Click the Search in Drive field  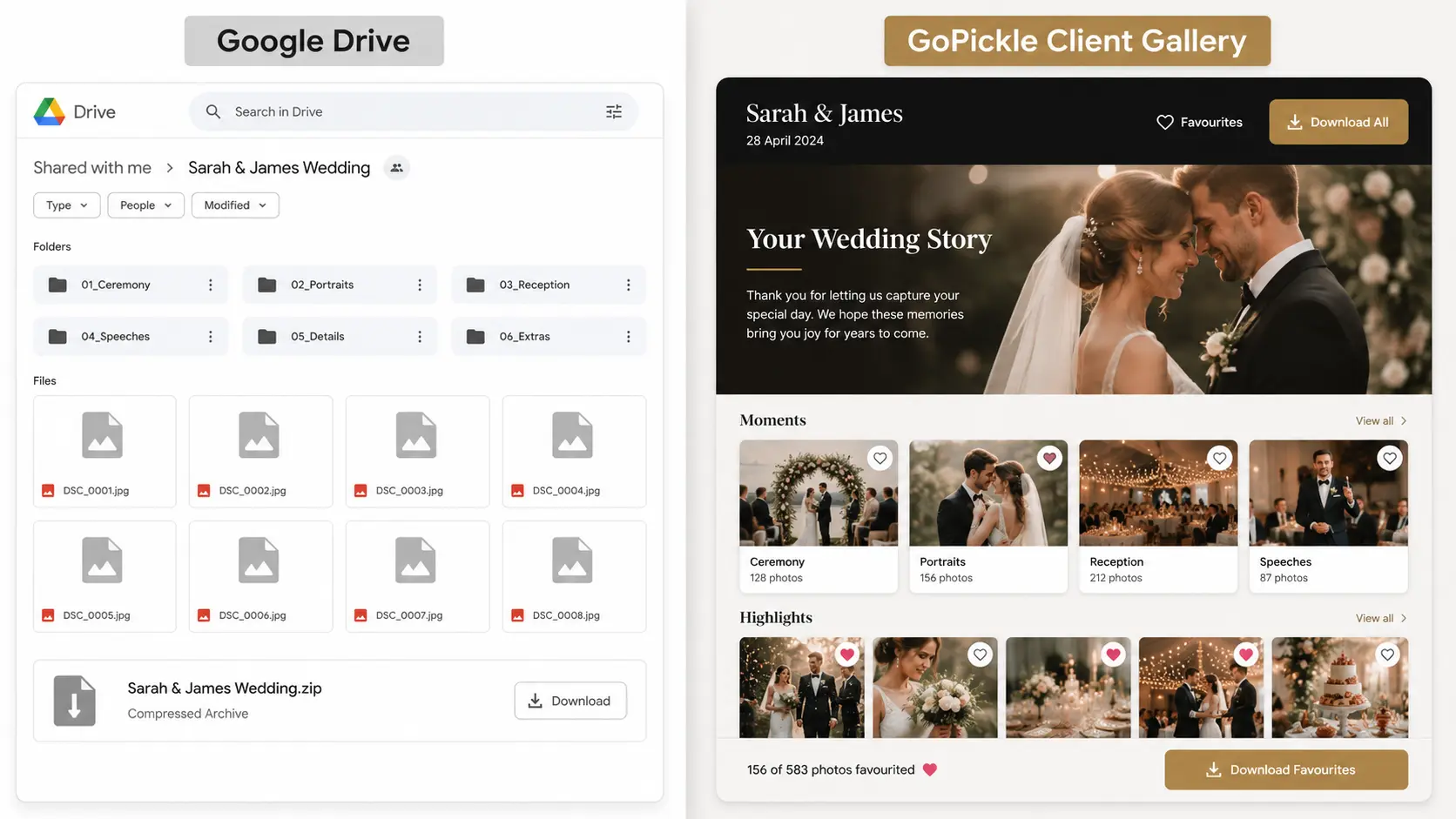click(414, 111)
